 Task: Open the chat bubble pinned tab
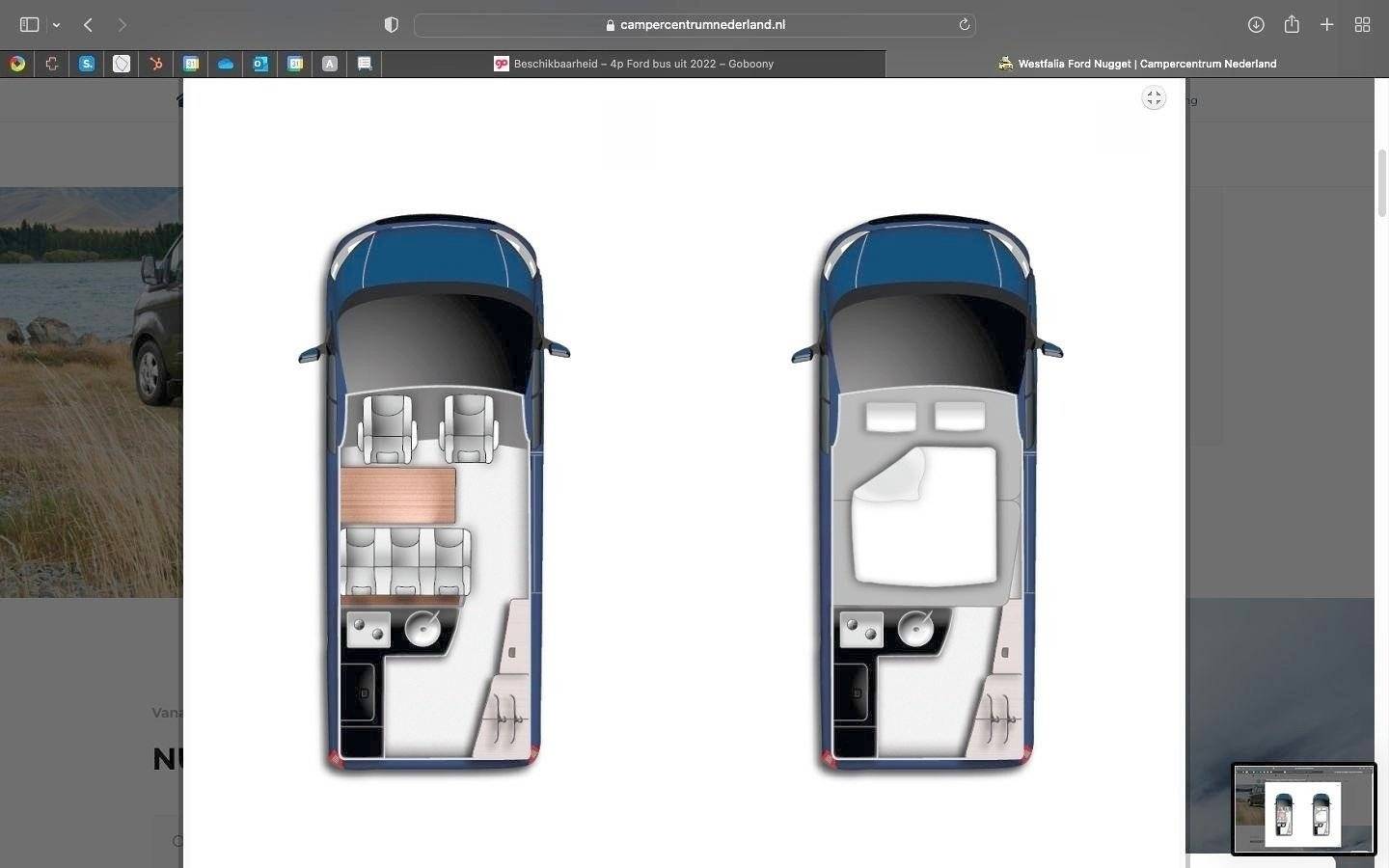365,64
